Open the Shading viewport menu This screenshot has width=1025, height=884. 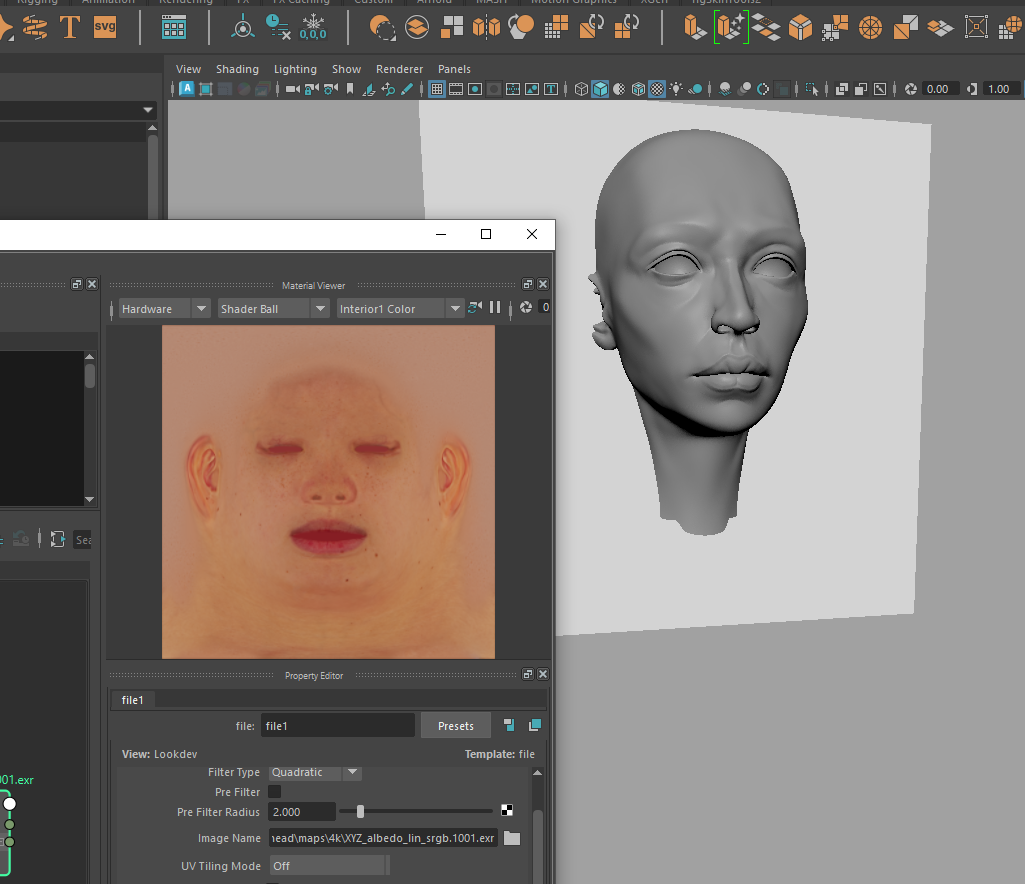[237, 69]
